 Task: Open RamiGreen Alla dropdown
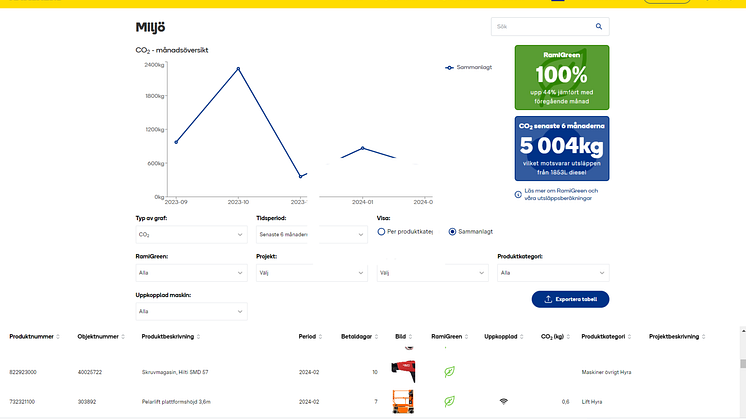pos(191,273)
